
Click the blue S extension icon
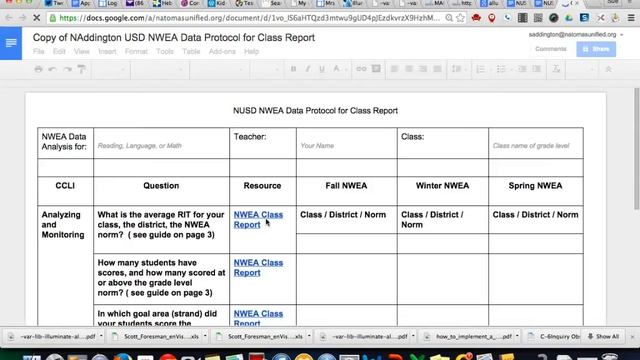point(584,18)
